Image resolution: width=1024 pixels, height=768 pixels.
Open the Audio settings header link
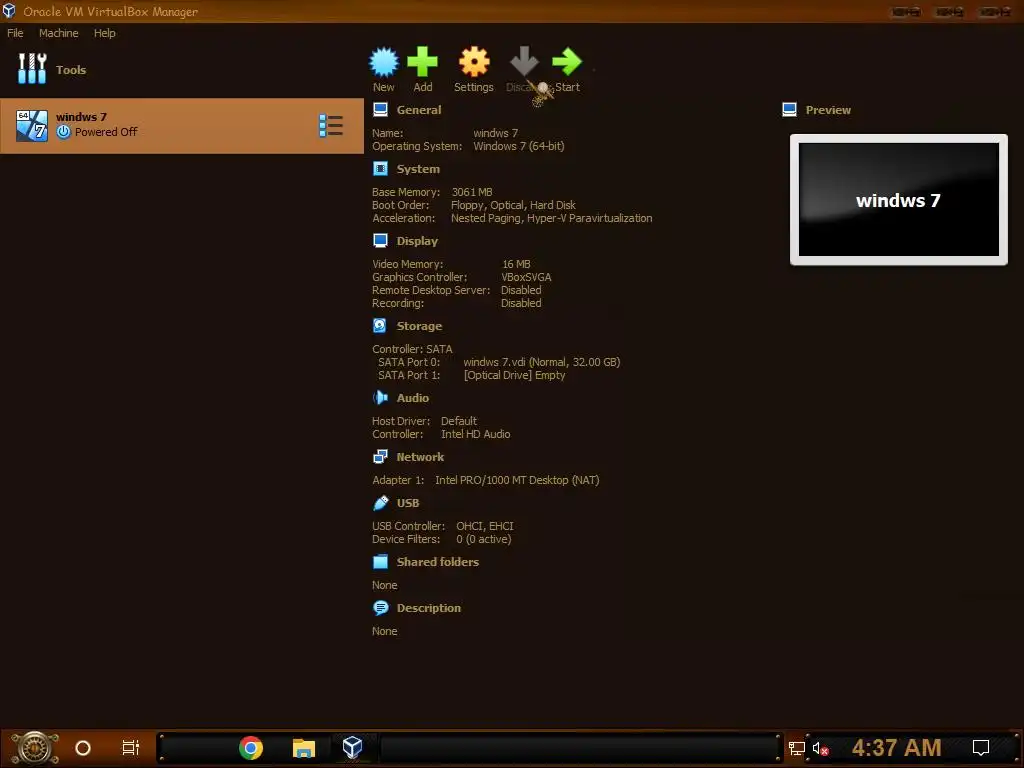tap(413, 397)
